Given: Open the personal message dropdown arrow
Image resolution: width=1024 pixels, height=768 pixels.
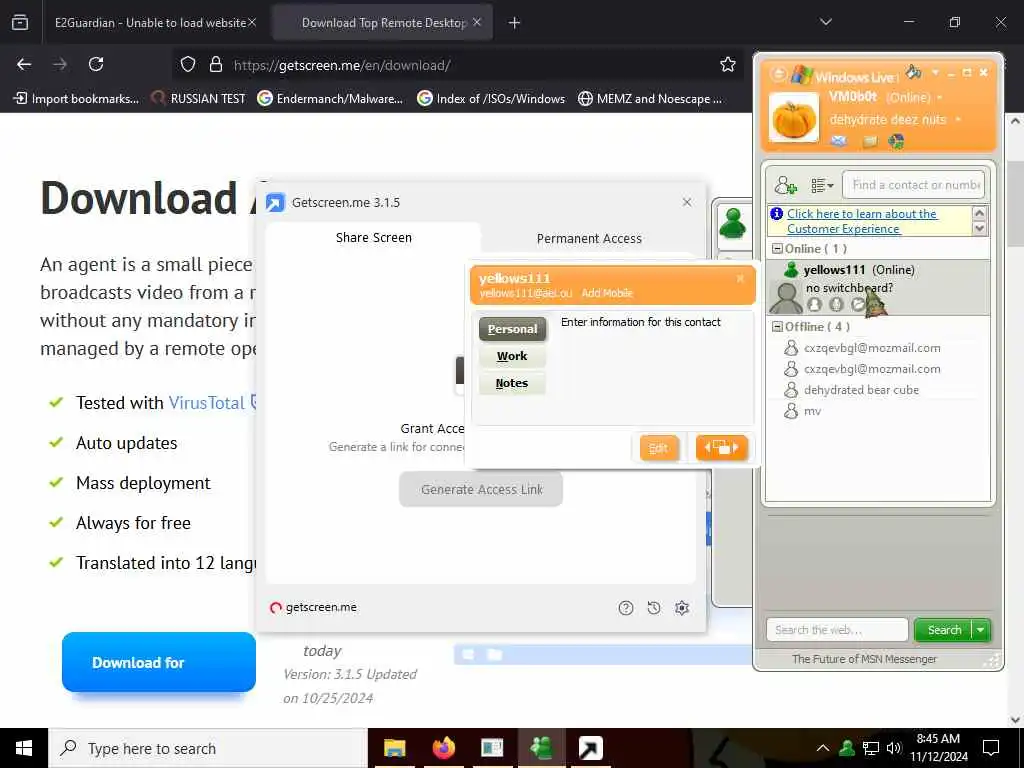Looking at the screenshot, I should pos(958,120).
